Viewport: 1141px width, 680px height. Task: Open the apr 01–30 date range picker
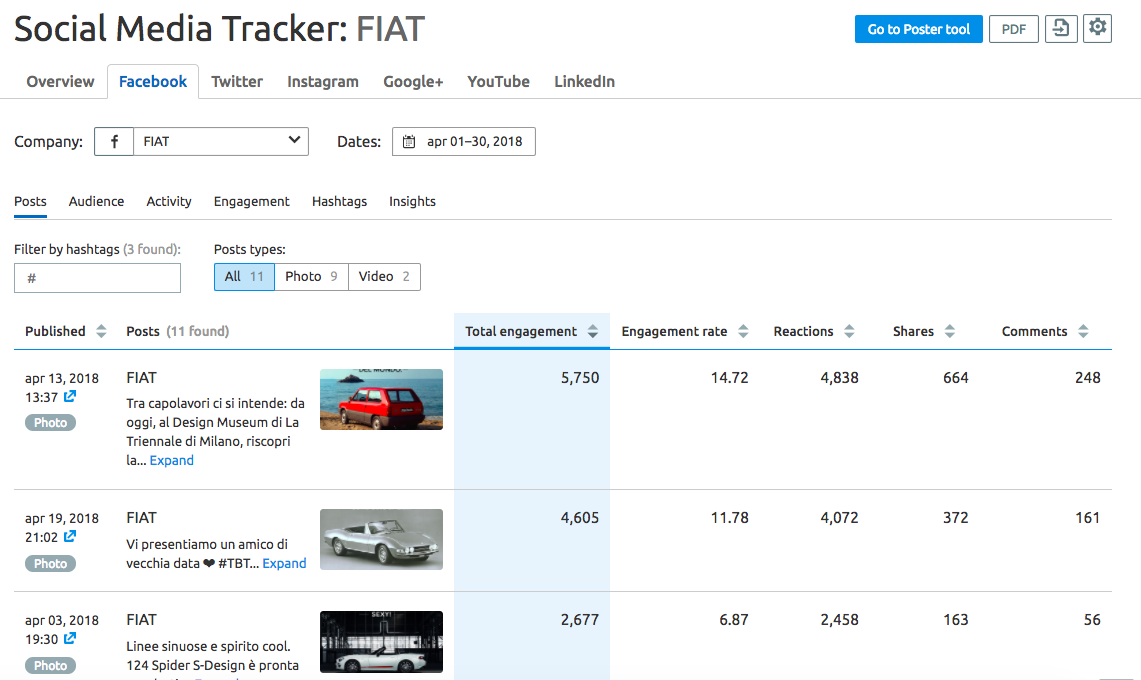tap(472, 141)
